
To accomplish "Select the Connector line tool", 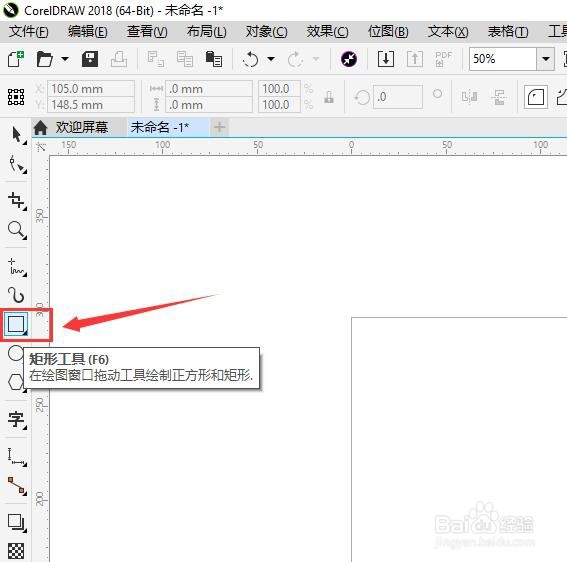I will 17,486.
